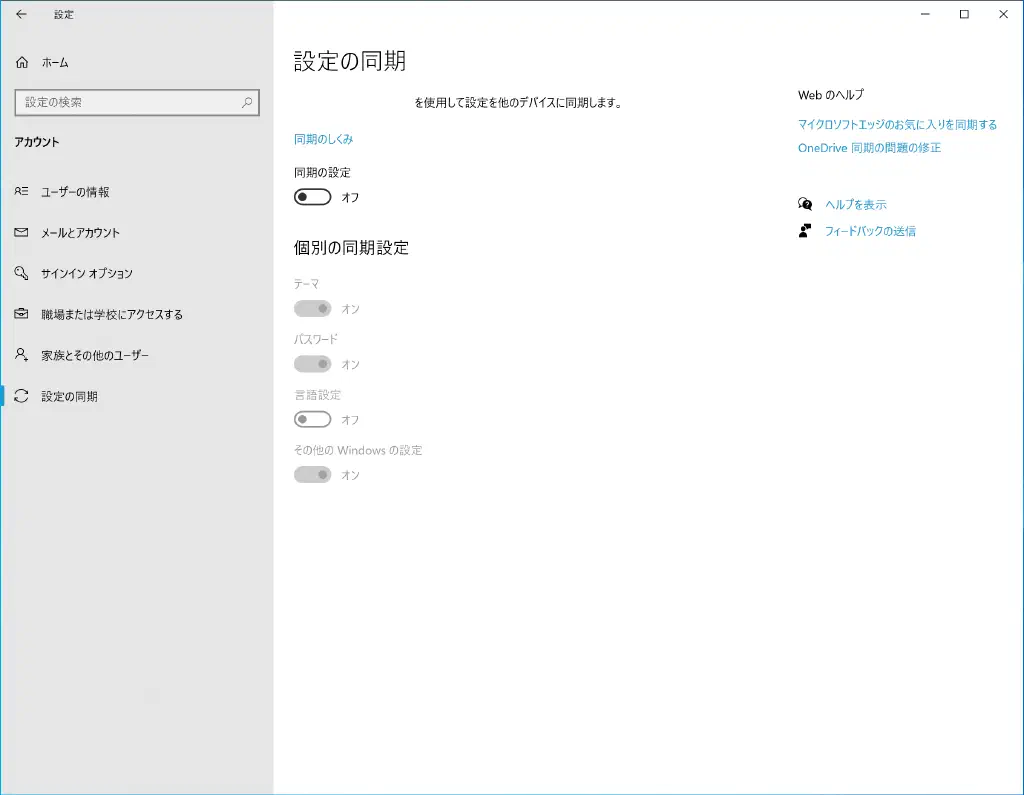The image size is (1024, 795).
Task: Toggle the テーマ sync switch
Action: coord(312,309)
